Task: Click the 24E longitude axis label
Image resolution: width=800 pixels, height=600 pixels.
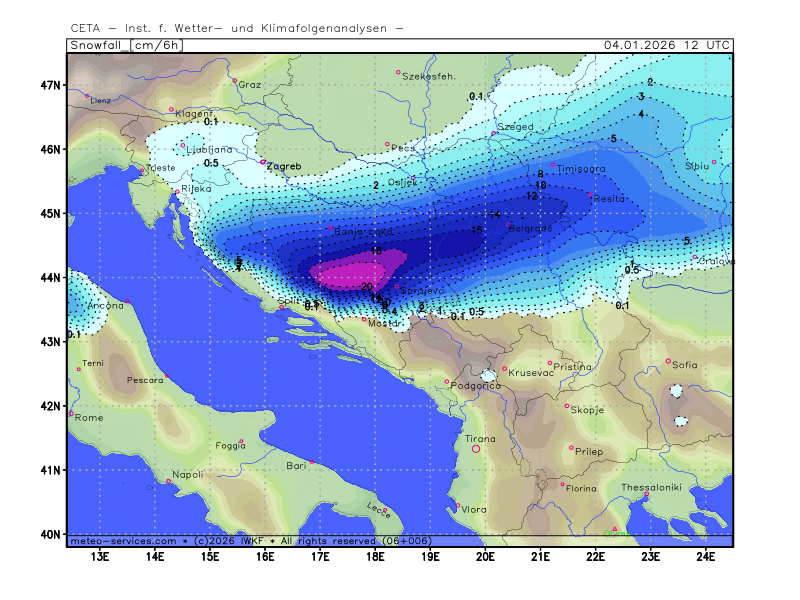Action: click(x=704, y=555)
